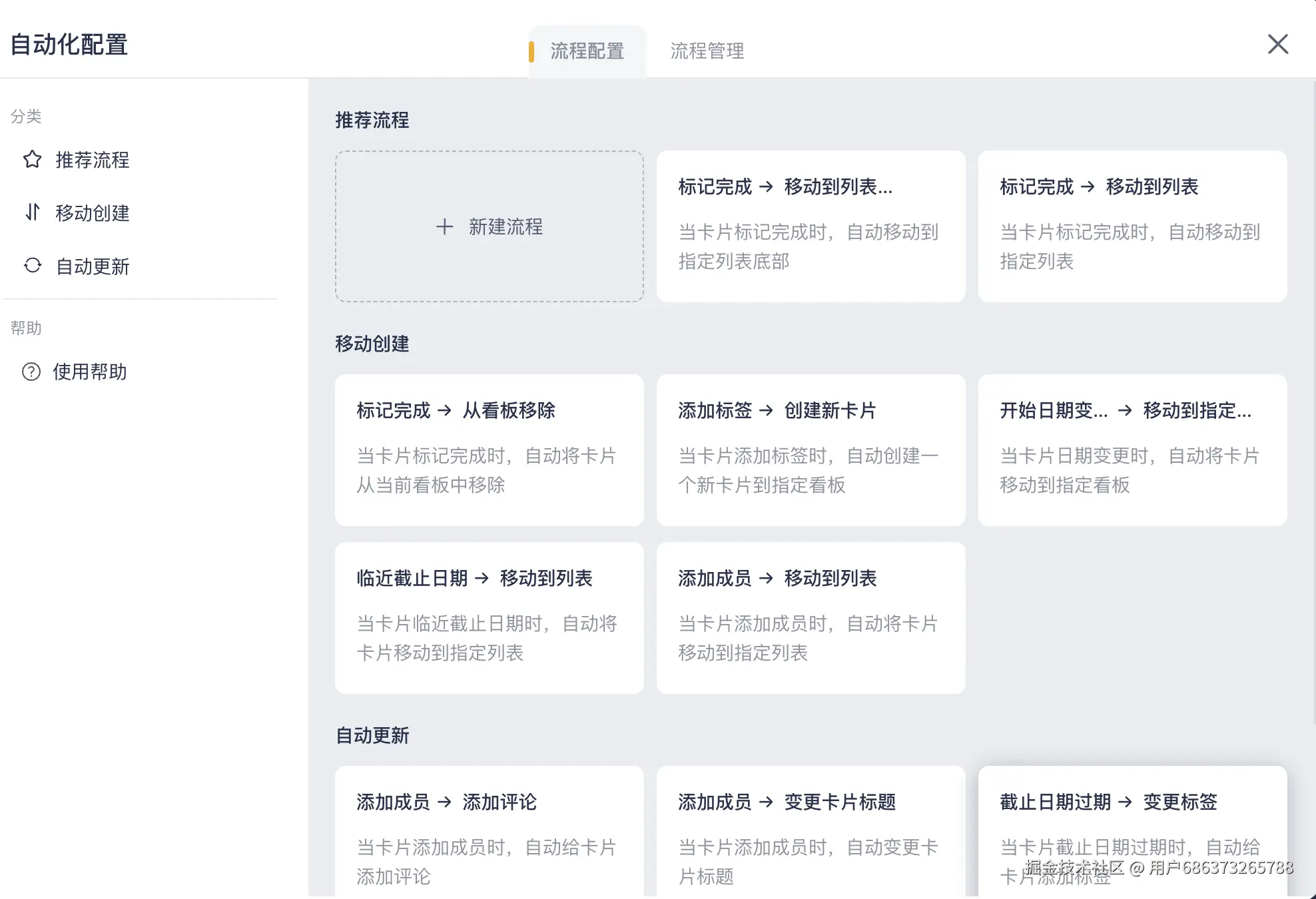Open the template that moves cards to 指定列表底部

tap(811, 226)
